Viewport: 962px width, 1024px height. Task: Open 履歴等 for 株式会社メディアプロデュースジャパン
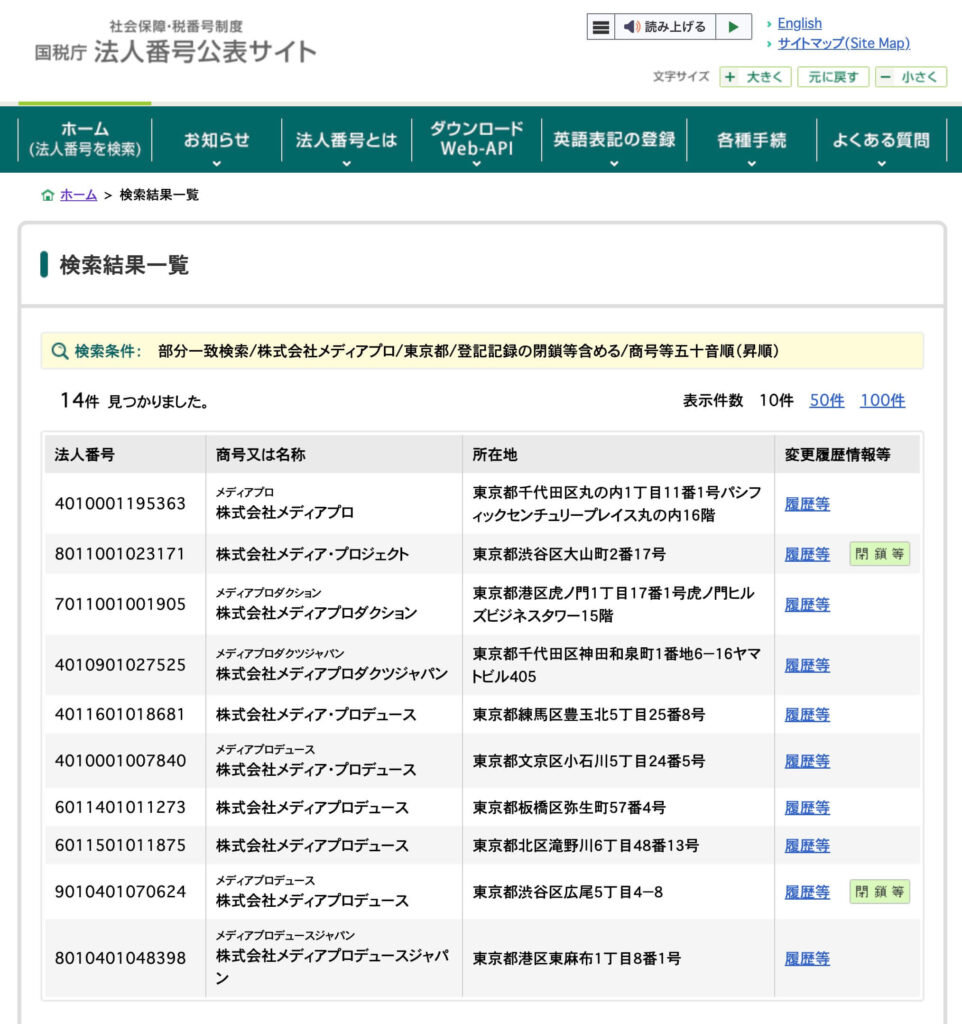coord(807,959)
